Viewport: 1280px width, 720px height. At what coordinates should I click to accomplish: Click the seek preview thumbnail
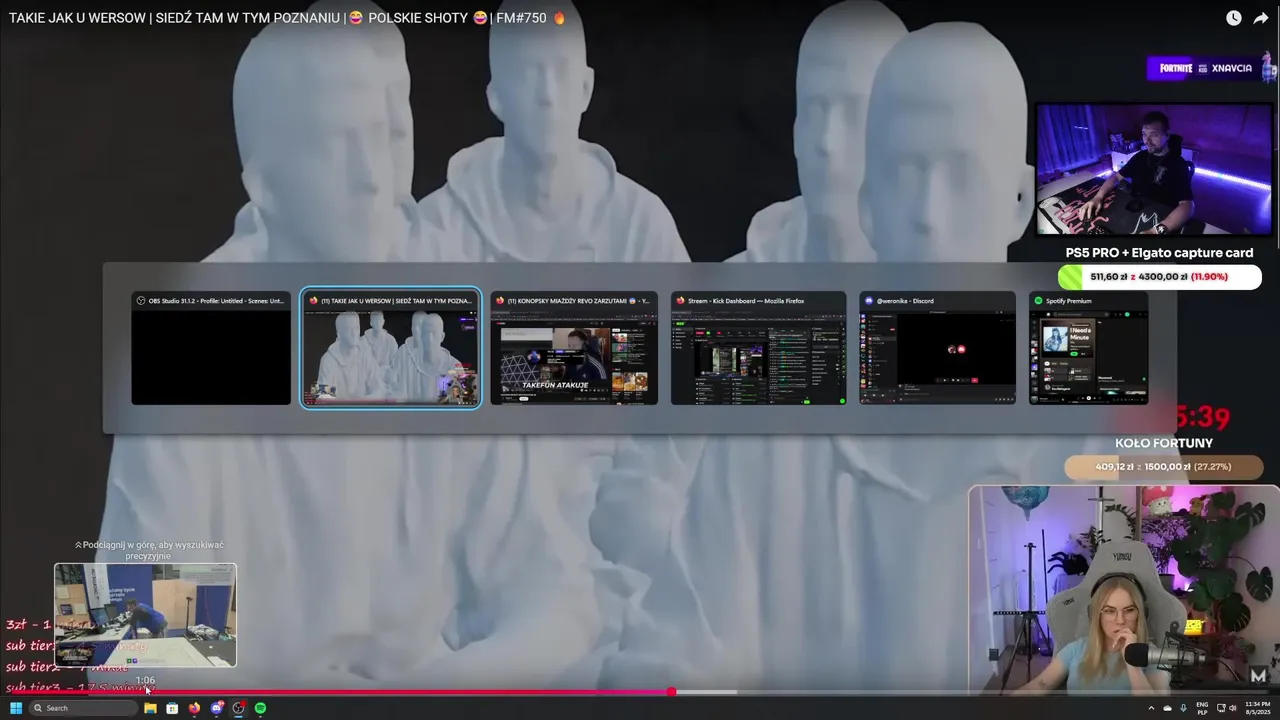tap(145, 615)
